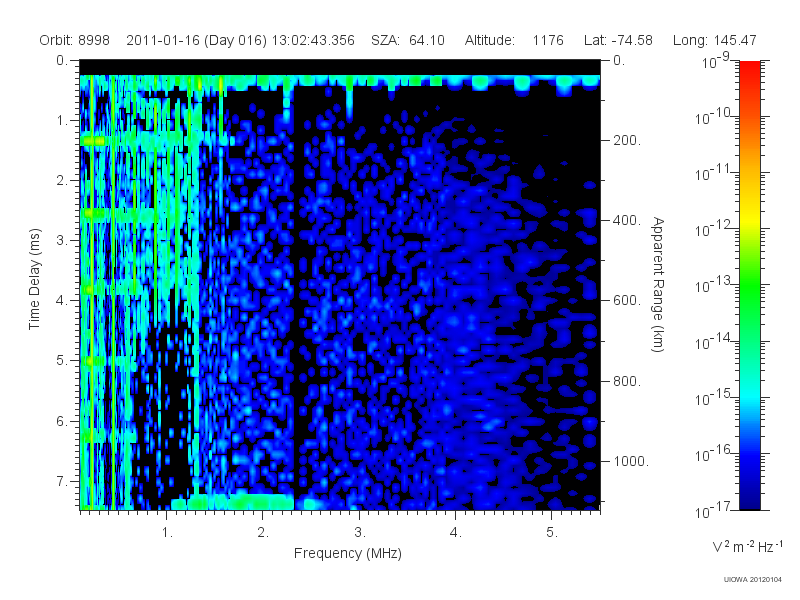Click the '1000.' apparent range tick label

(631, 461)
